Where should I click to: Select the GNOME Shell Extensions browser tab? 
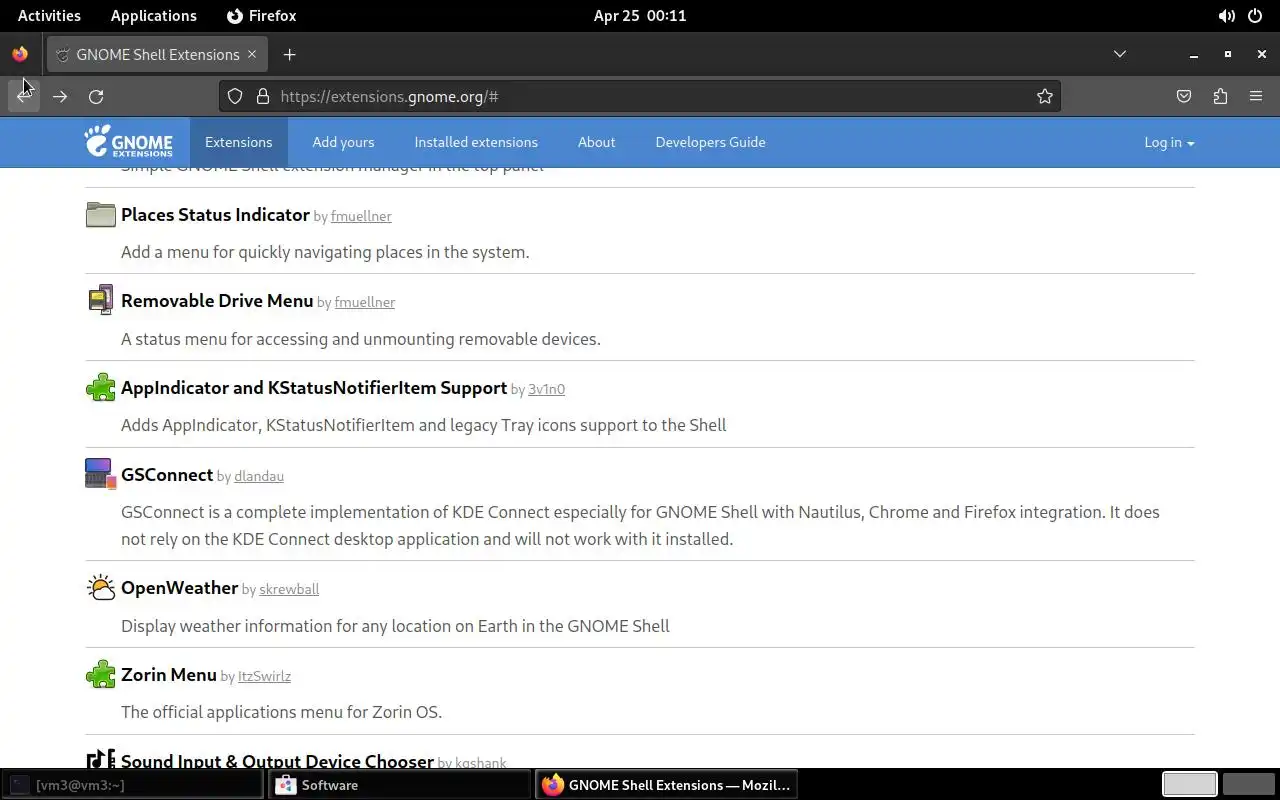click(157, 54)
